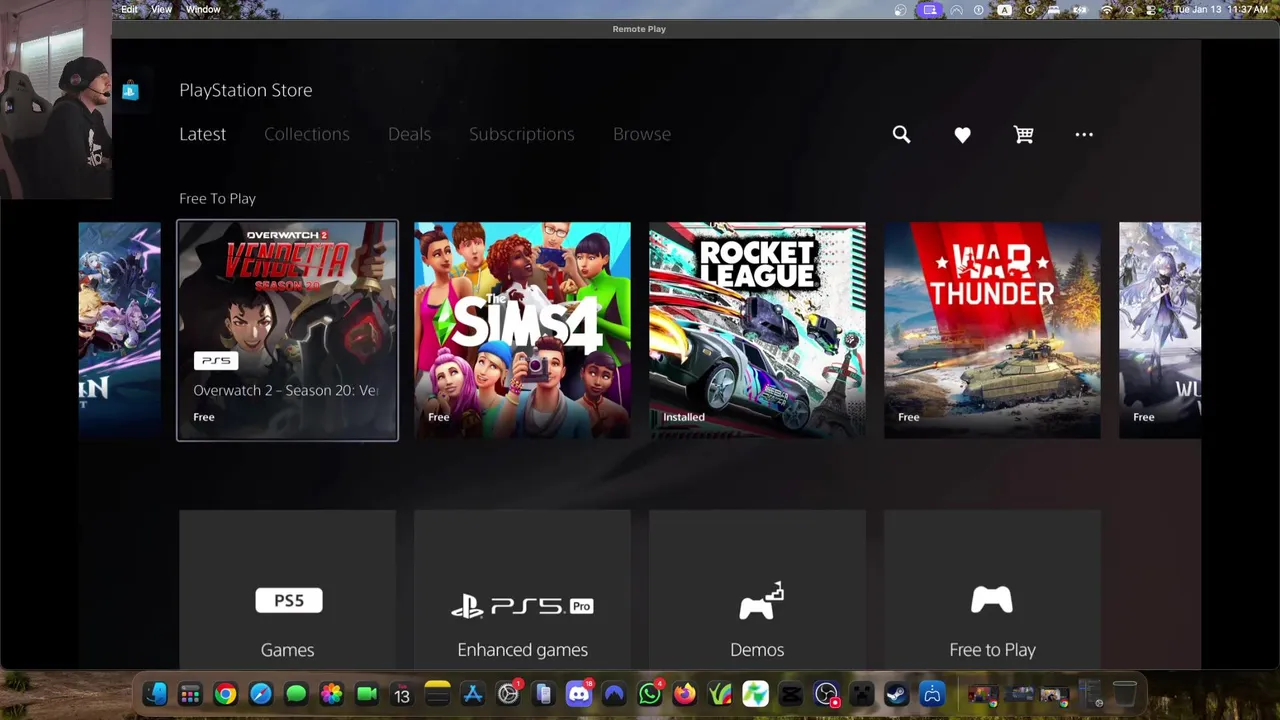Open the wishlist heart icon
This screenshot has height=720, width=1280.
click(962, 135)
